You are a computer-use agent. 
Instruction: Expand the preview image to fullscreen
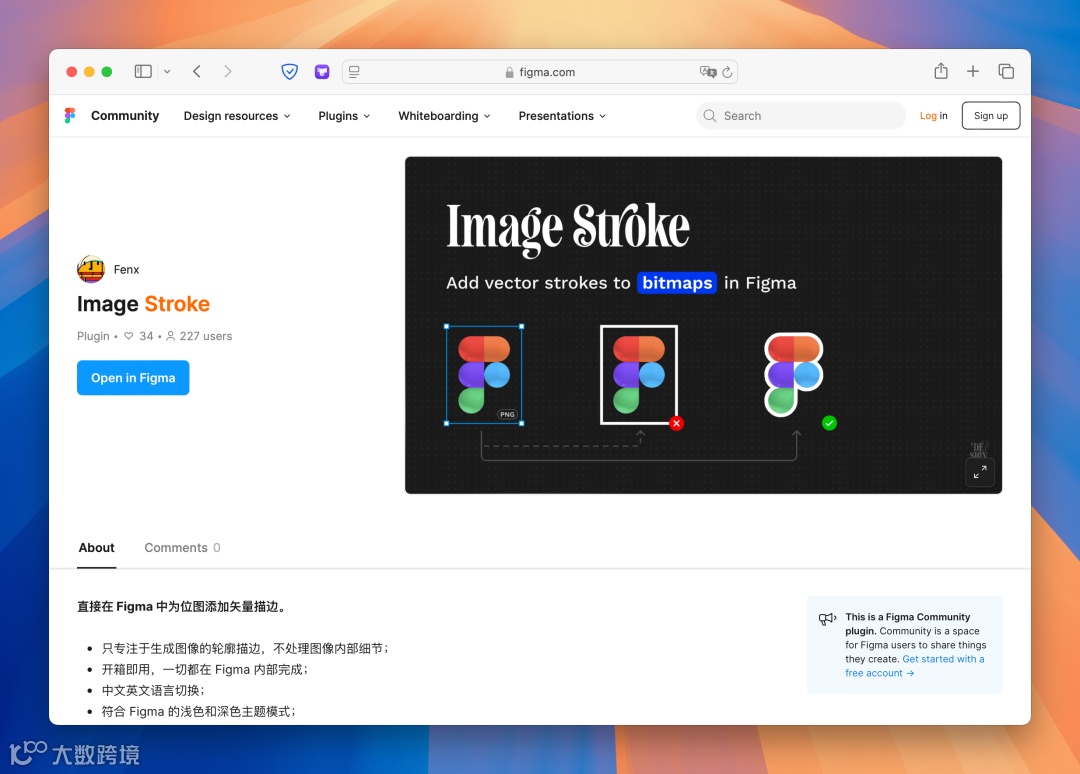click(979, 472)
